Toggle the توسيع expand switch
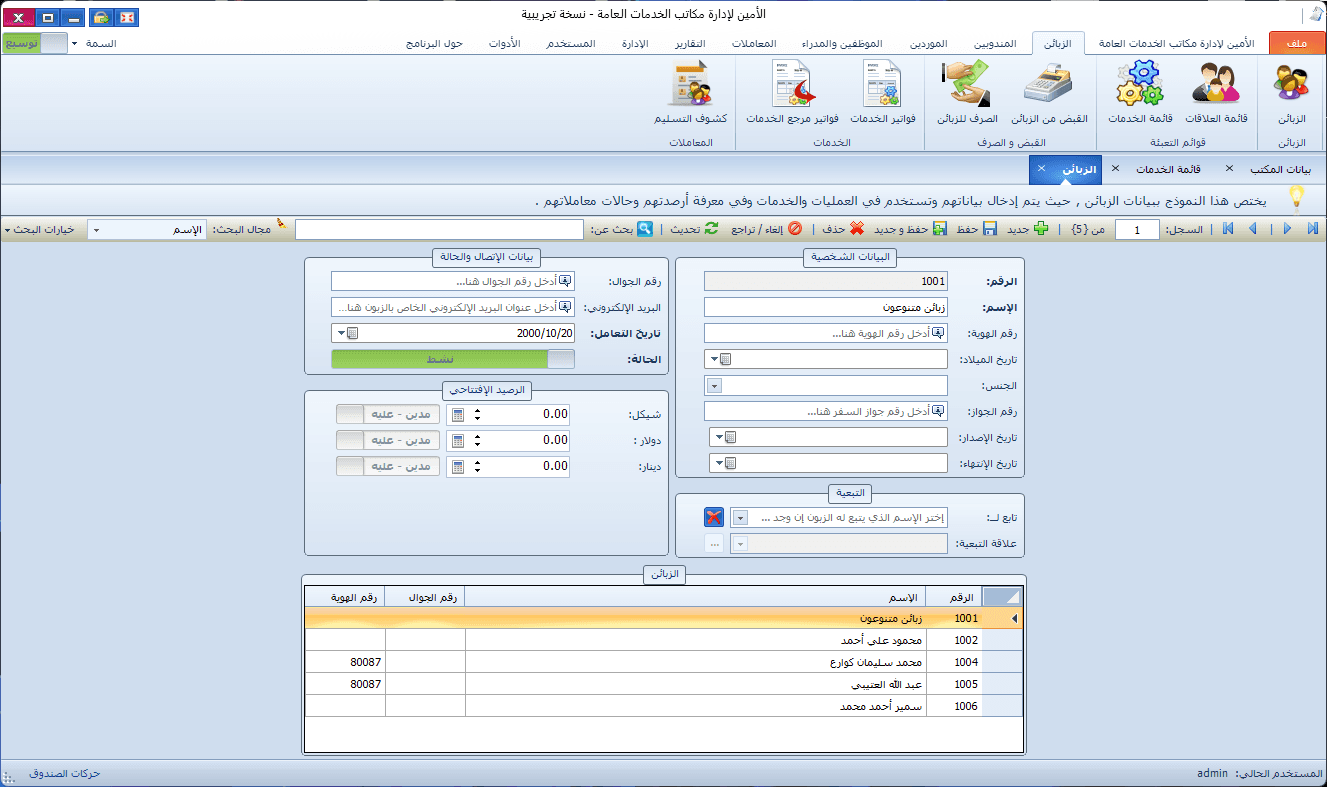The height and width of the screenshot is (787, 1327). (x=36, y=43)
